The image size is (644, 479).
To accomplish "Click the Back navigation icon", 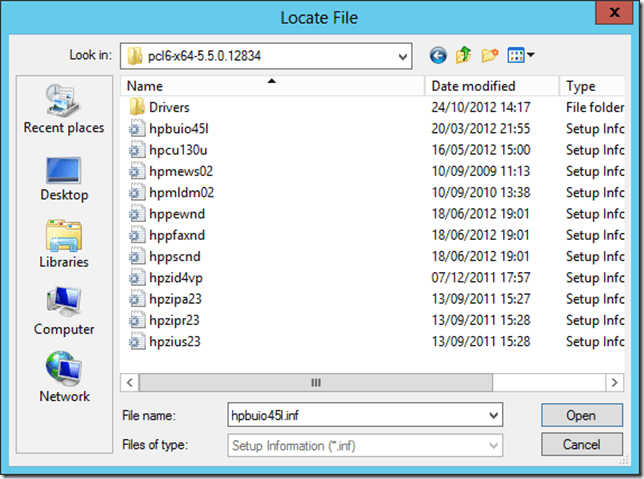I will [x=438, y=55].
